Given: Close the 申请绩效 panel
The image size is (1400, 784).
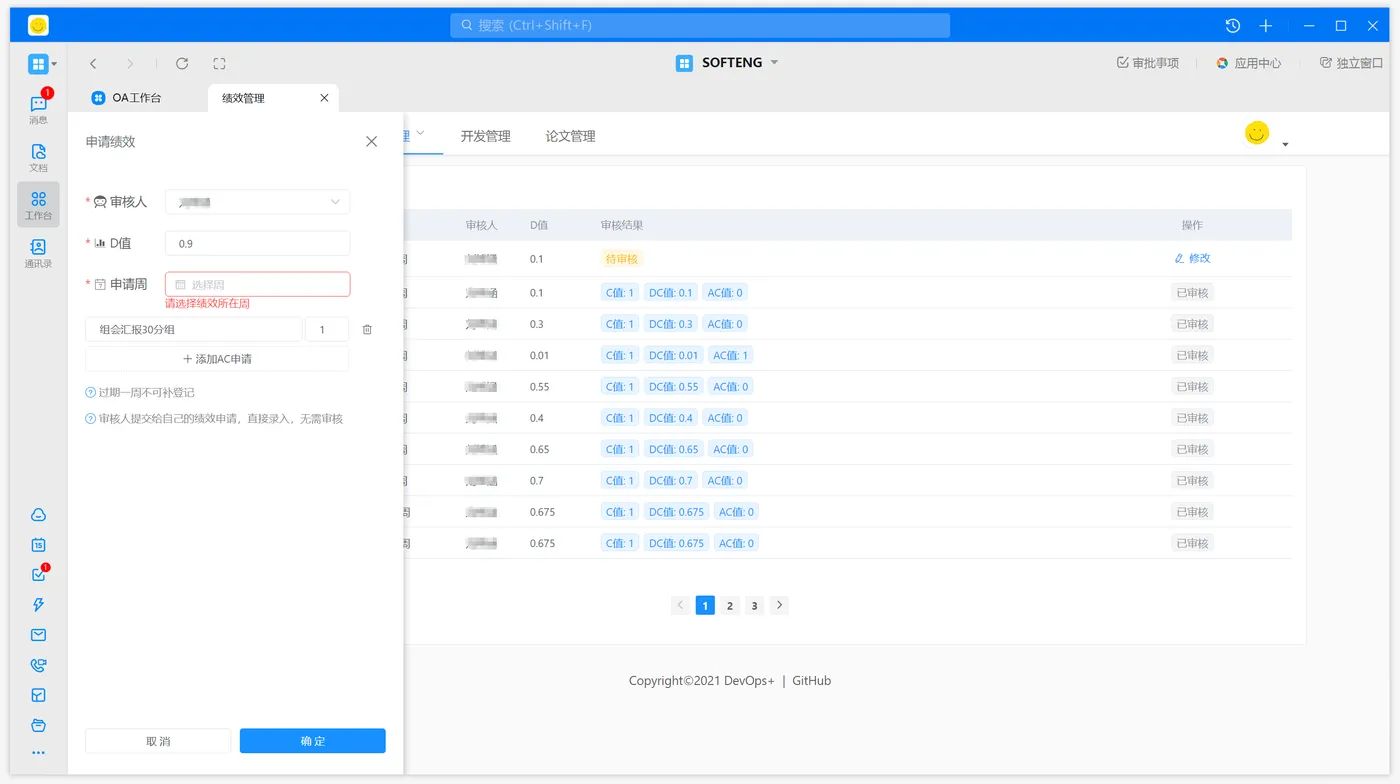Looking at the screenshot, I should click(371, 141).
